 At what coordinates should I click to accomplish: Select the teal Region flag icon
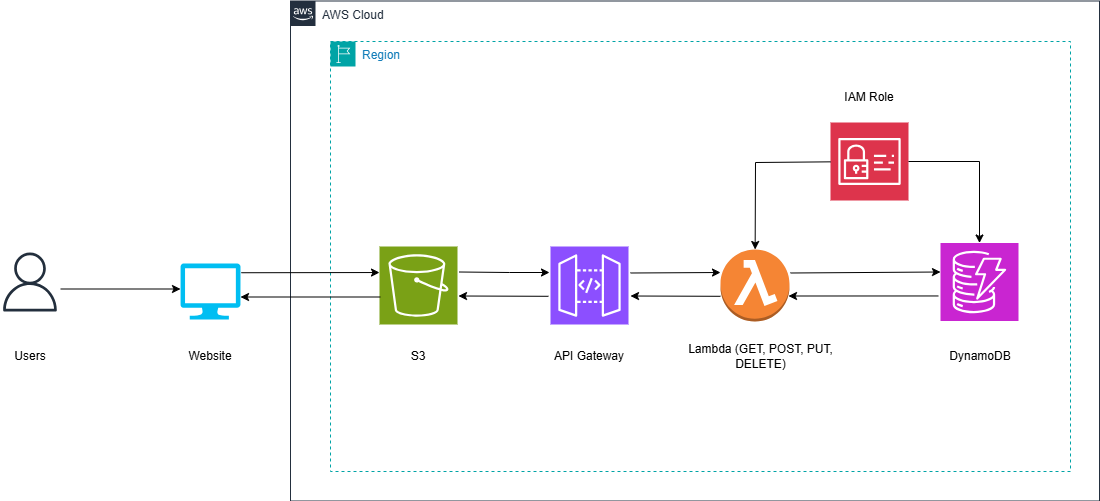343,54
